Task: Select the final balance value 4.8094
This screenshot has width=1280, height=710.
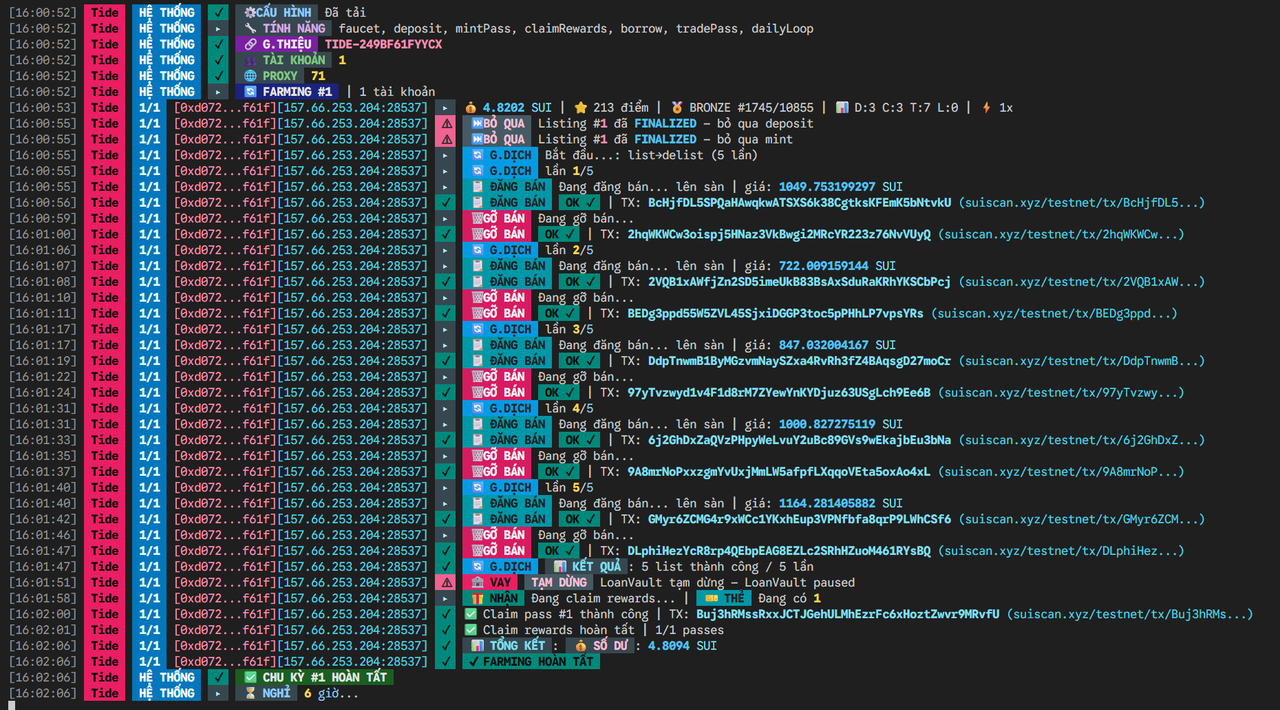Action: point(669,646)
